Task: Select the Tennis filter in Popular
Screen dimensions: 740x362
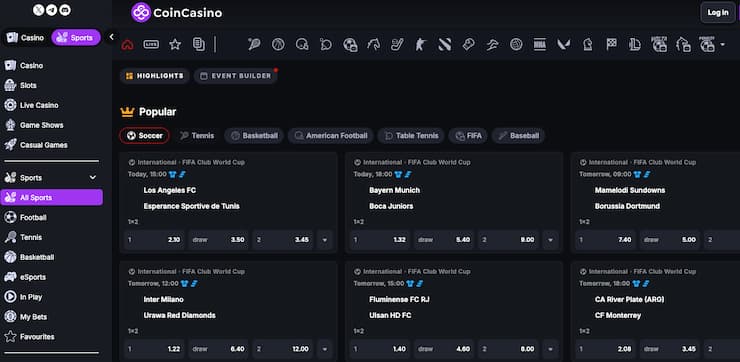Action: tap(197, 136)
